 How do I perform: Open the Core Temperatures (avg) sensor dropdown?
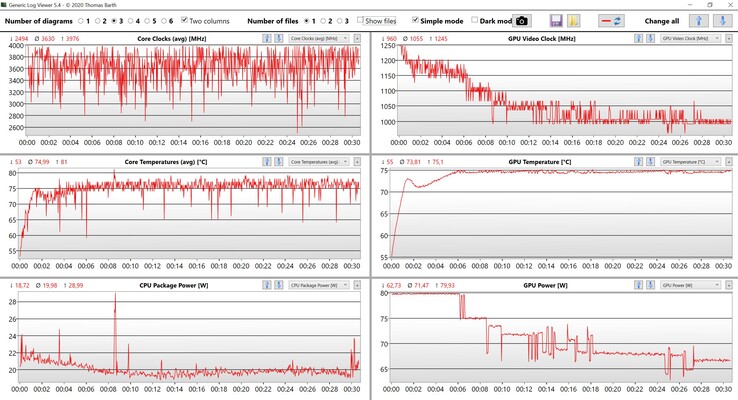pyautogui.click(x=319, y=161)
